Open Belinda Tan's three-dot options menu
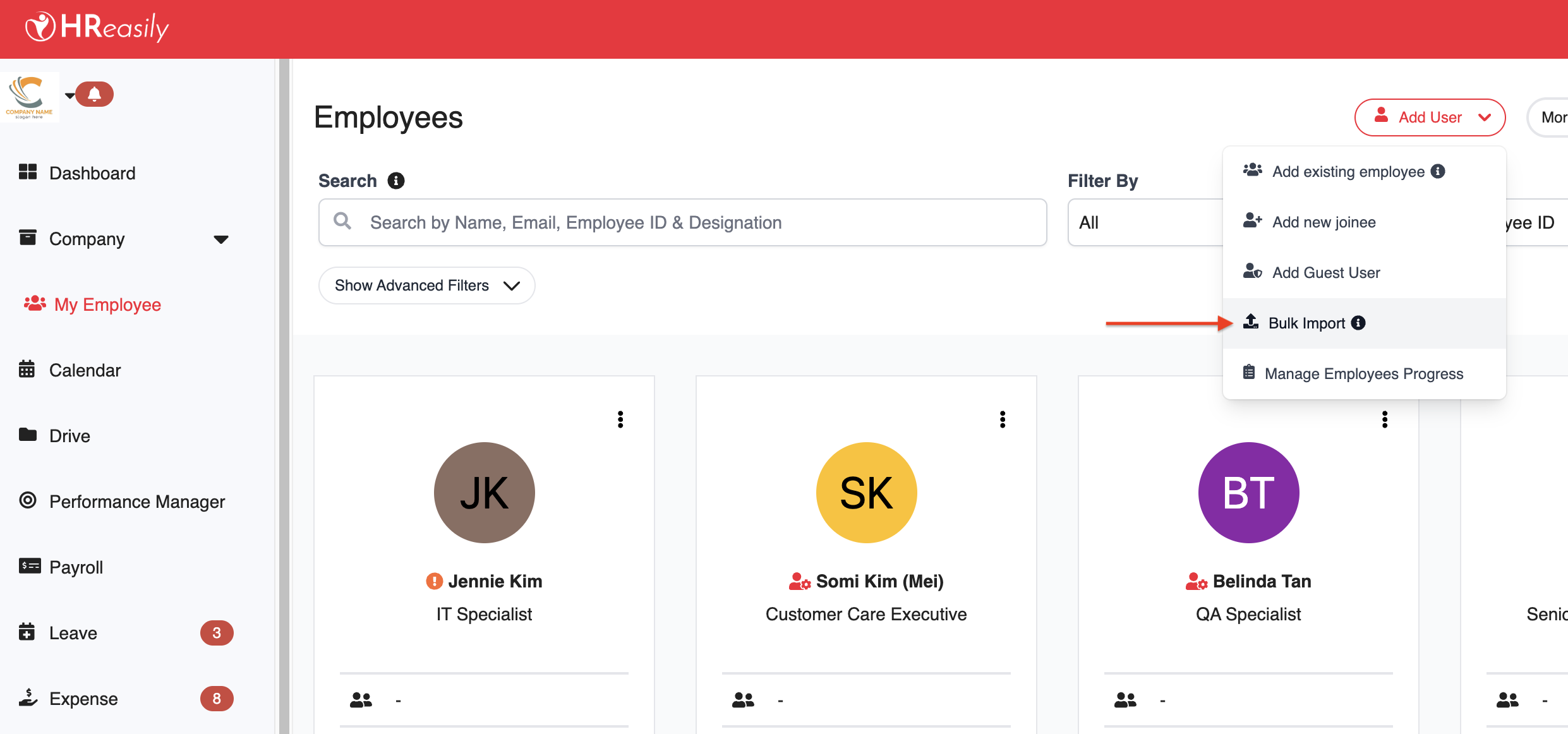Image resolution: width=1568 pixels, height=734 pixels. click(1385, 419)
